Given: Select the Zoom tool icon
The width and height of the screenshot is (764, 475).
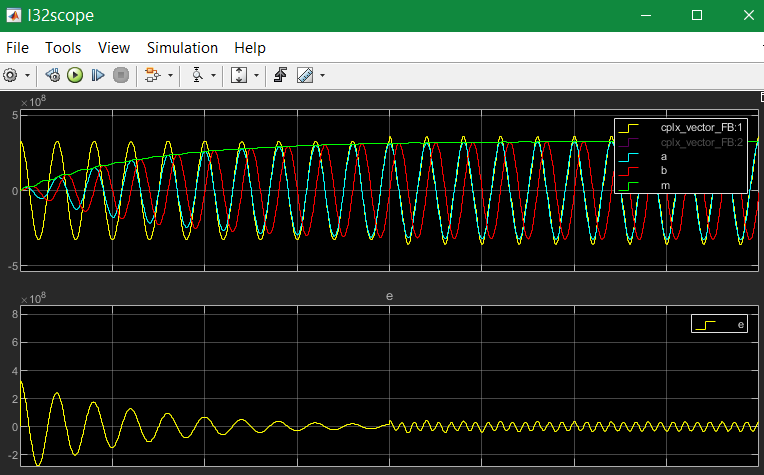Looking at the screenshot, I should click(x=197, y=75).
